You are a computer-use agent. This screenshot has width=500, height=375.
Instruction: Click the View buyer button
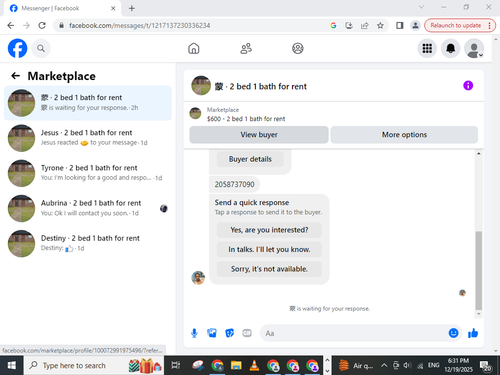click(259, 135)
